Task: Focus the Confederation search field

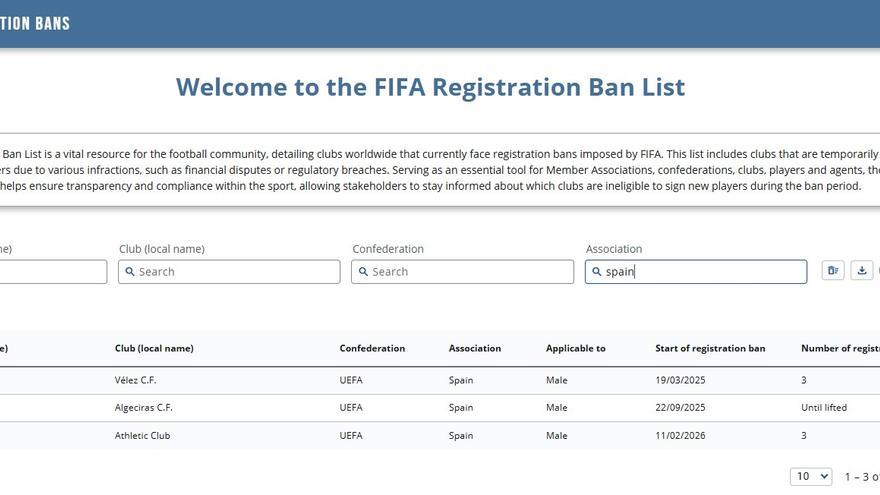Action: (x=469, y=272)
